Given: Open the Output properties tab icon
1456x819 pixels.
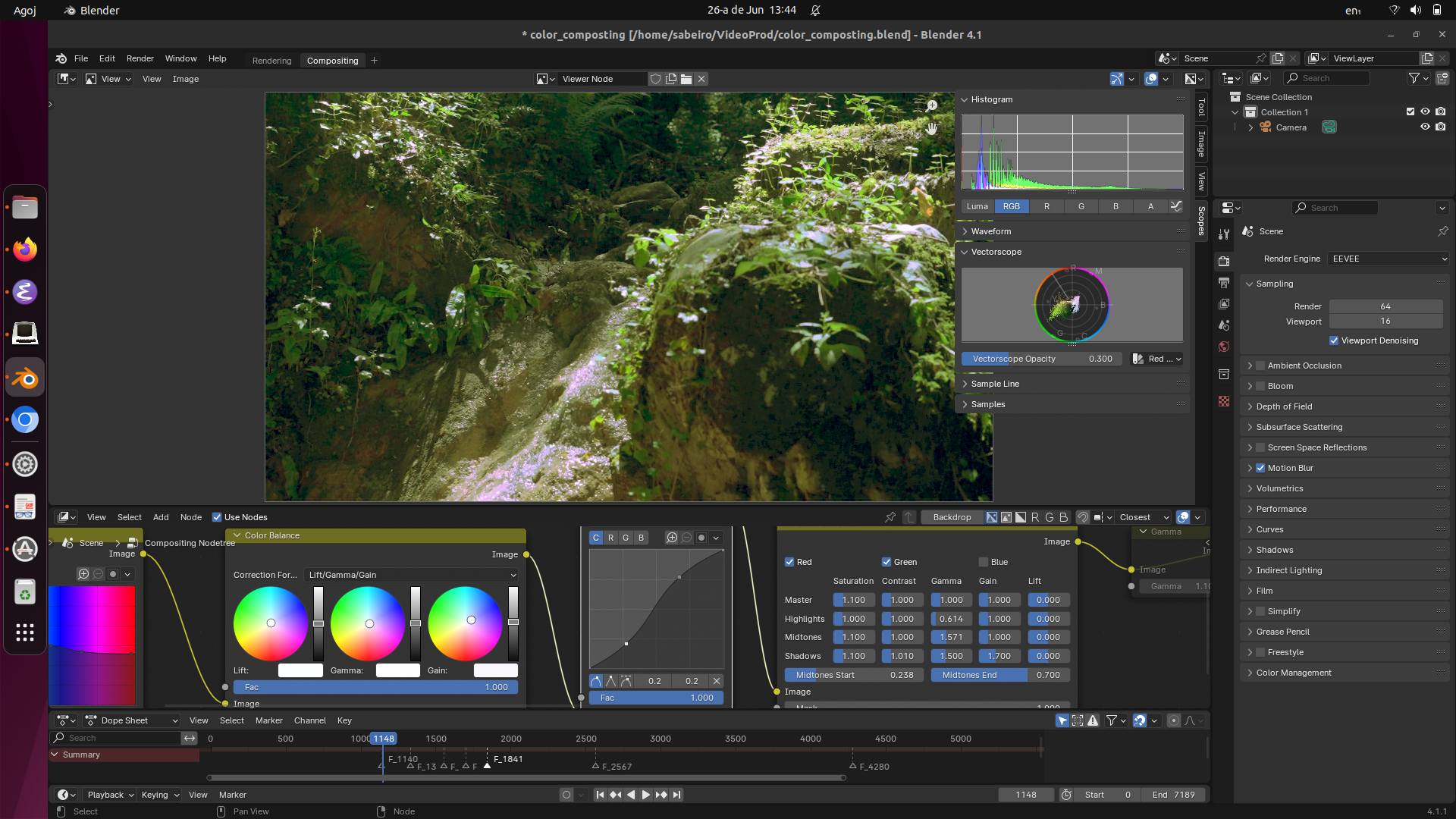Looking at the screenshot, I should (x=1224, y=283).
